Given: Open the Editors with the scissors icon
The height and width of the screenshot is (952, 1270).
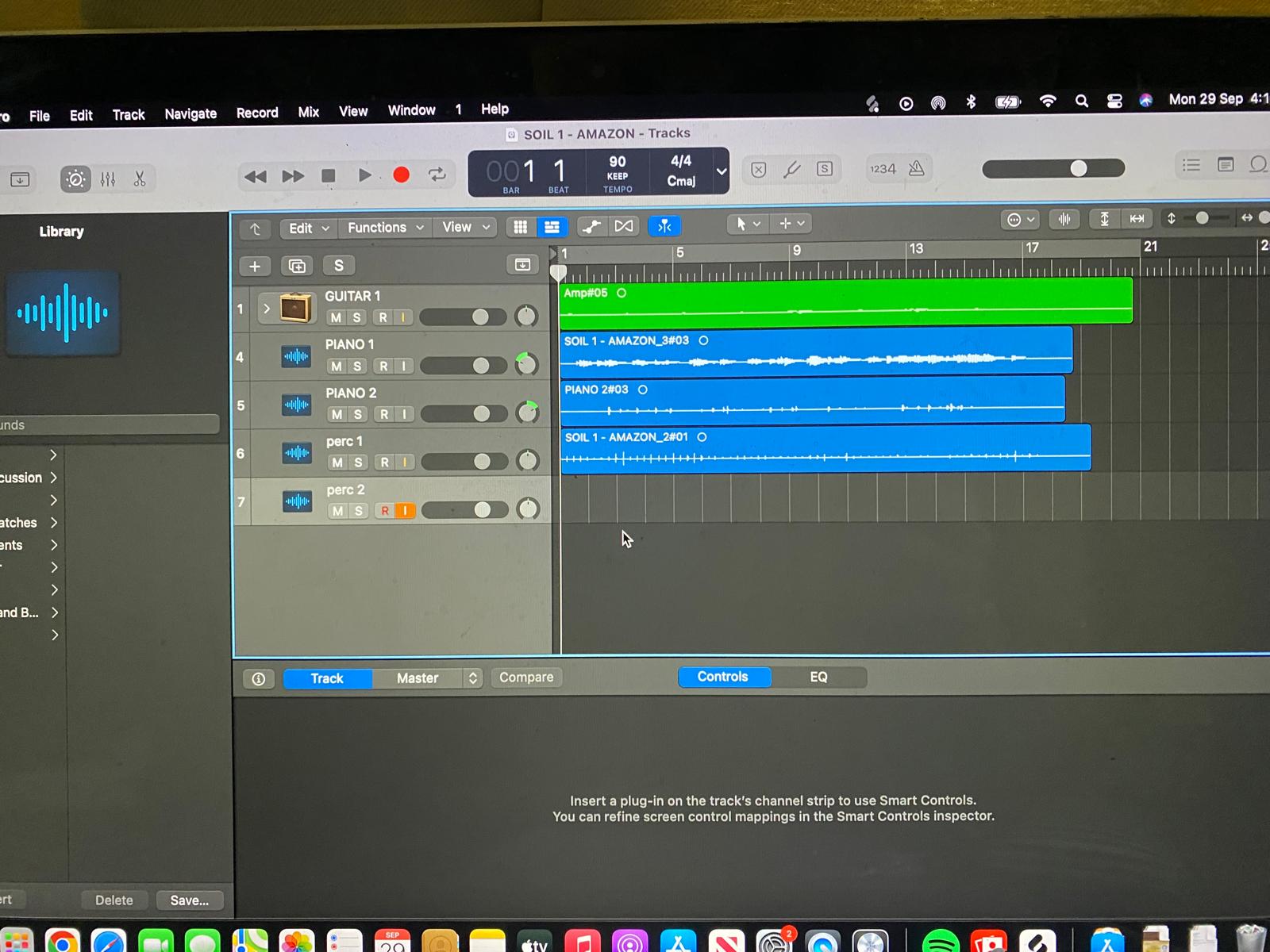Looking at the screenshot, I should (140, 179).
